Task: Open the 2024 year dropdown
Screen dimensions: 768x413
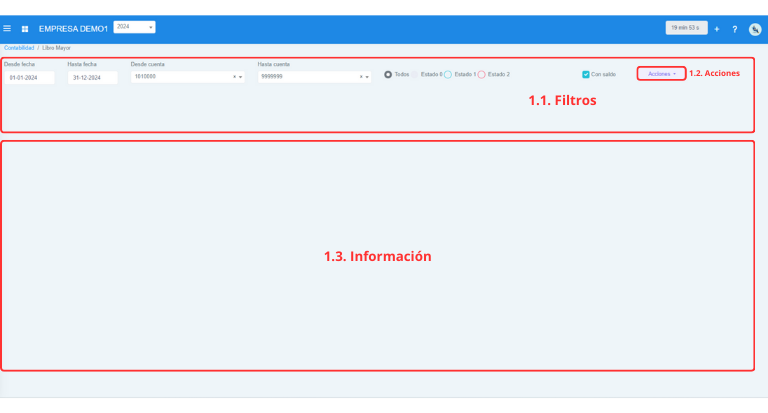Action: click(134, 27)
